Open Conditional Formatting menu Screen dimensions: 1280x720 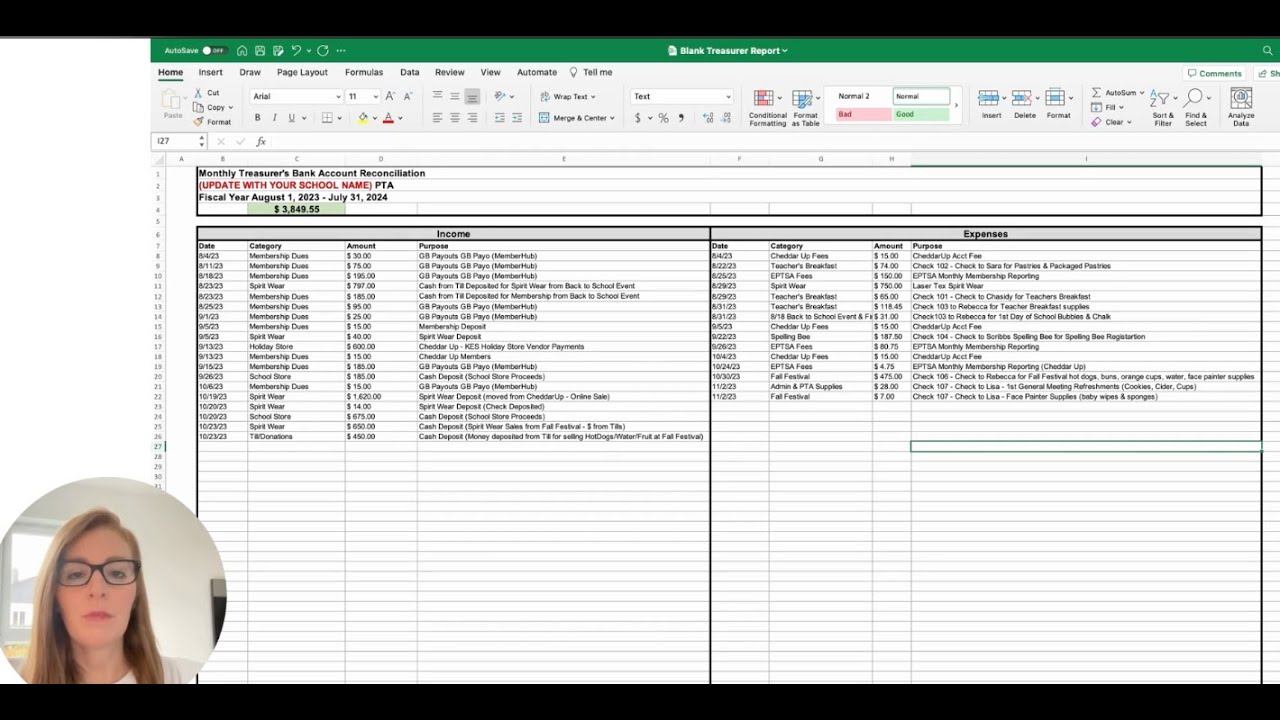click(x=767, y=107)
